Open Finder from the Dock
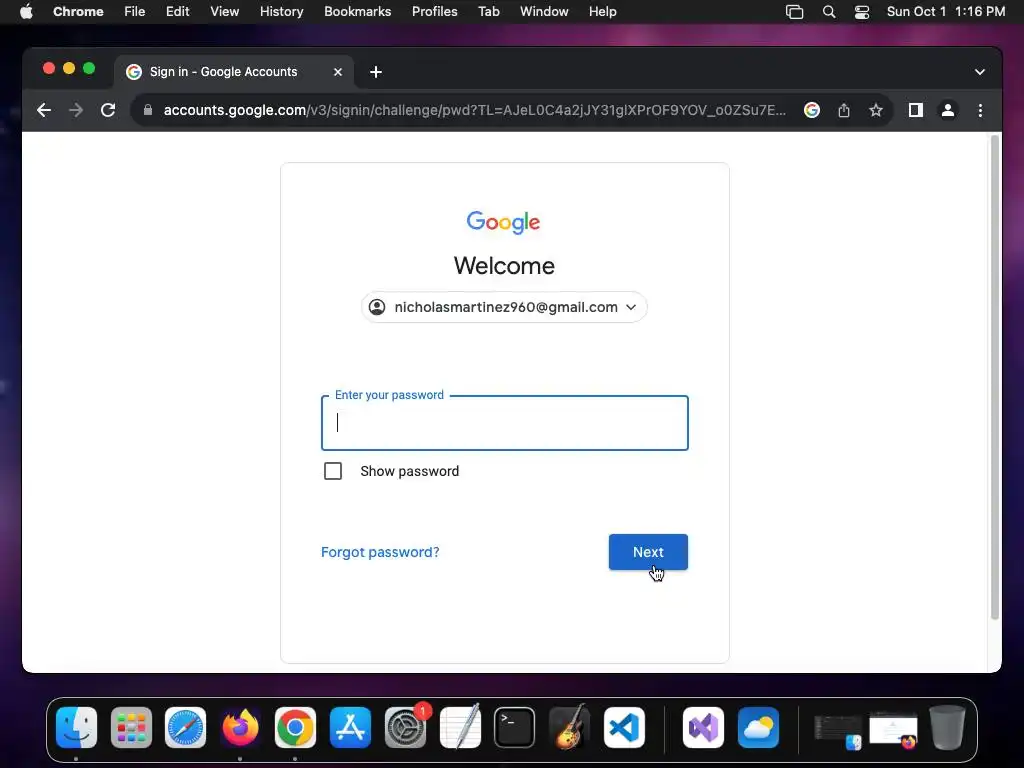1024x768 pixels. click(x=76, y=728)
